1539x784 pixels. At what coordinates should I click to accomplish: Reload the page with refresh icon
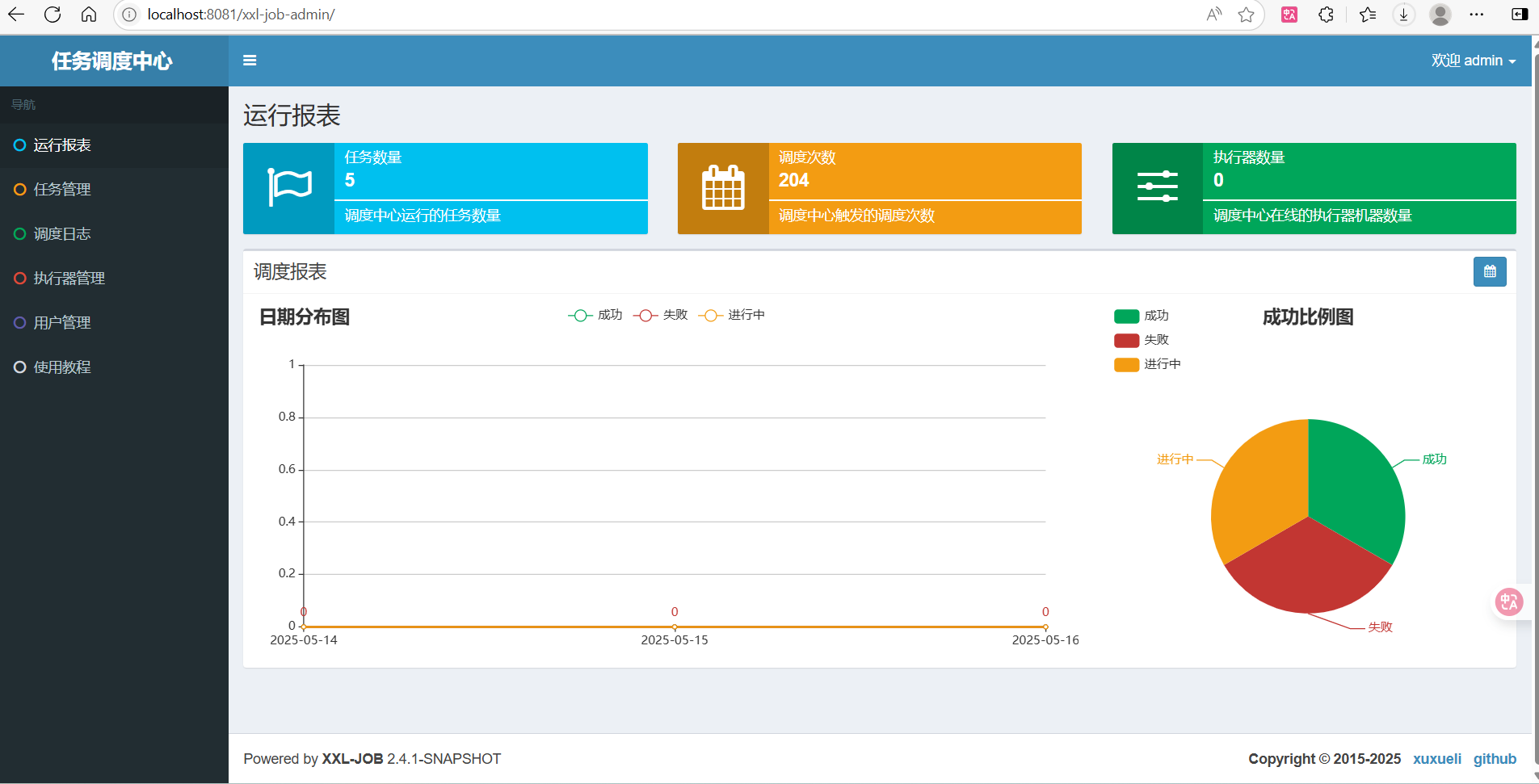point(53,15)
